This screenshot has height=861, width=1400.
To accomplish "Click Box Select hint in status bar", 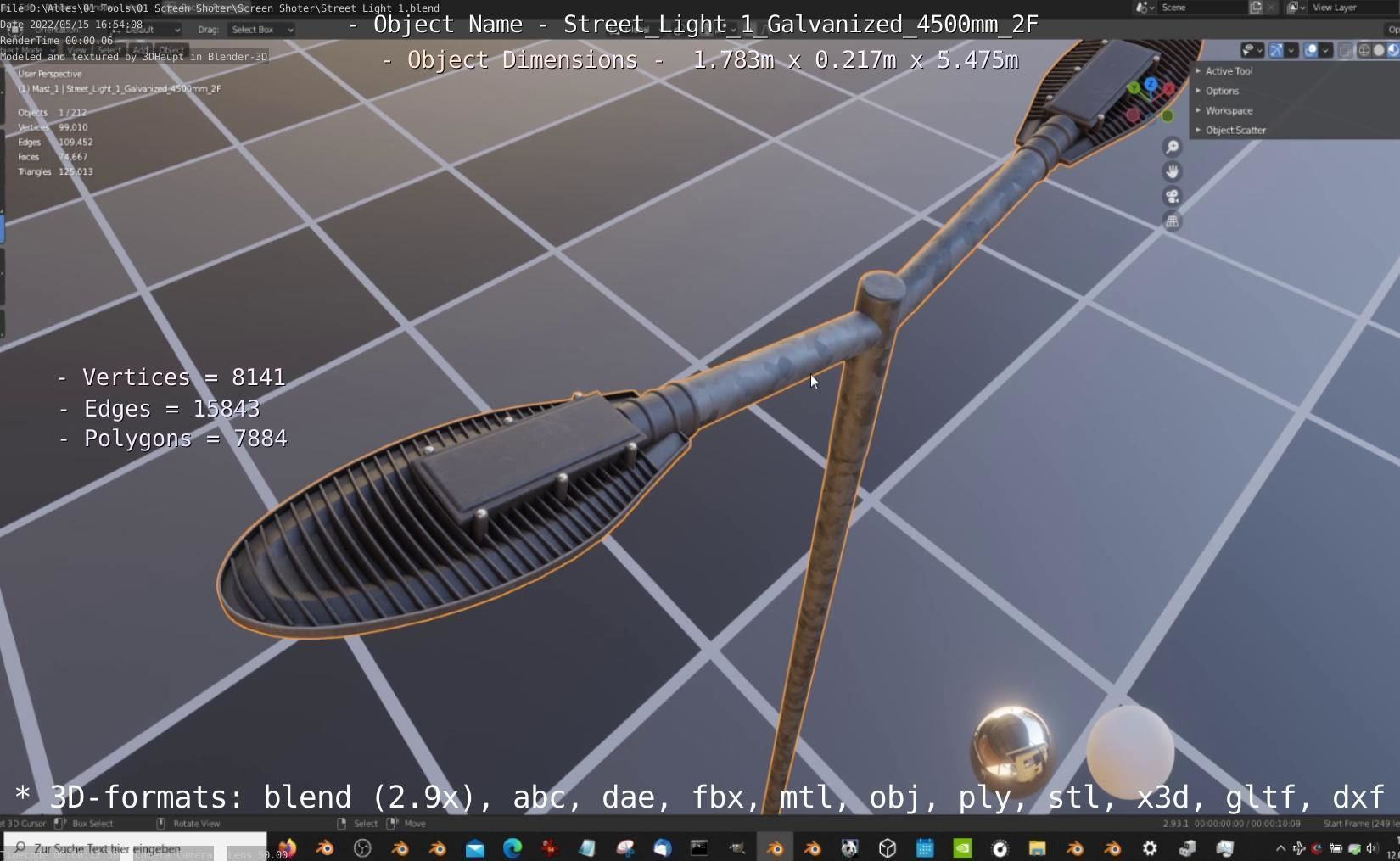I will (x=92, y=824).
